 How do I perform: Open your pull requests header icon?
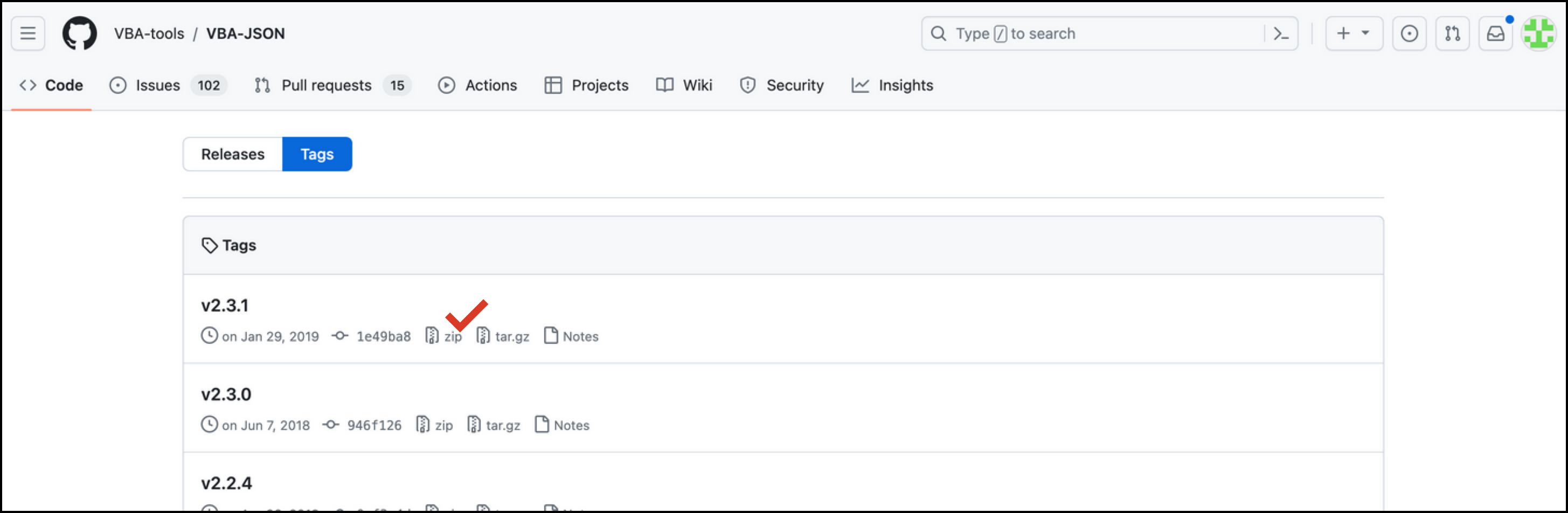pyautogui.click(x=1452, y=33)
